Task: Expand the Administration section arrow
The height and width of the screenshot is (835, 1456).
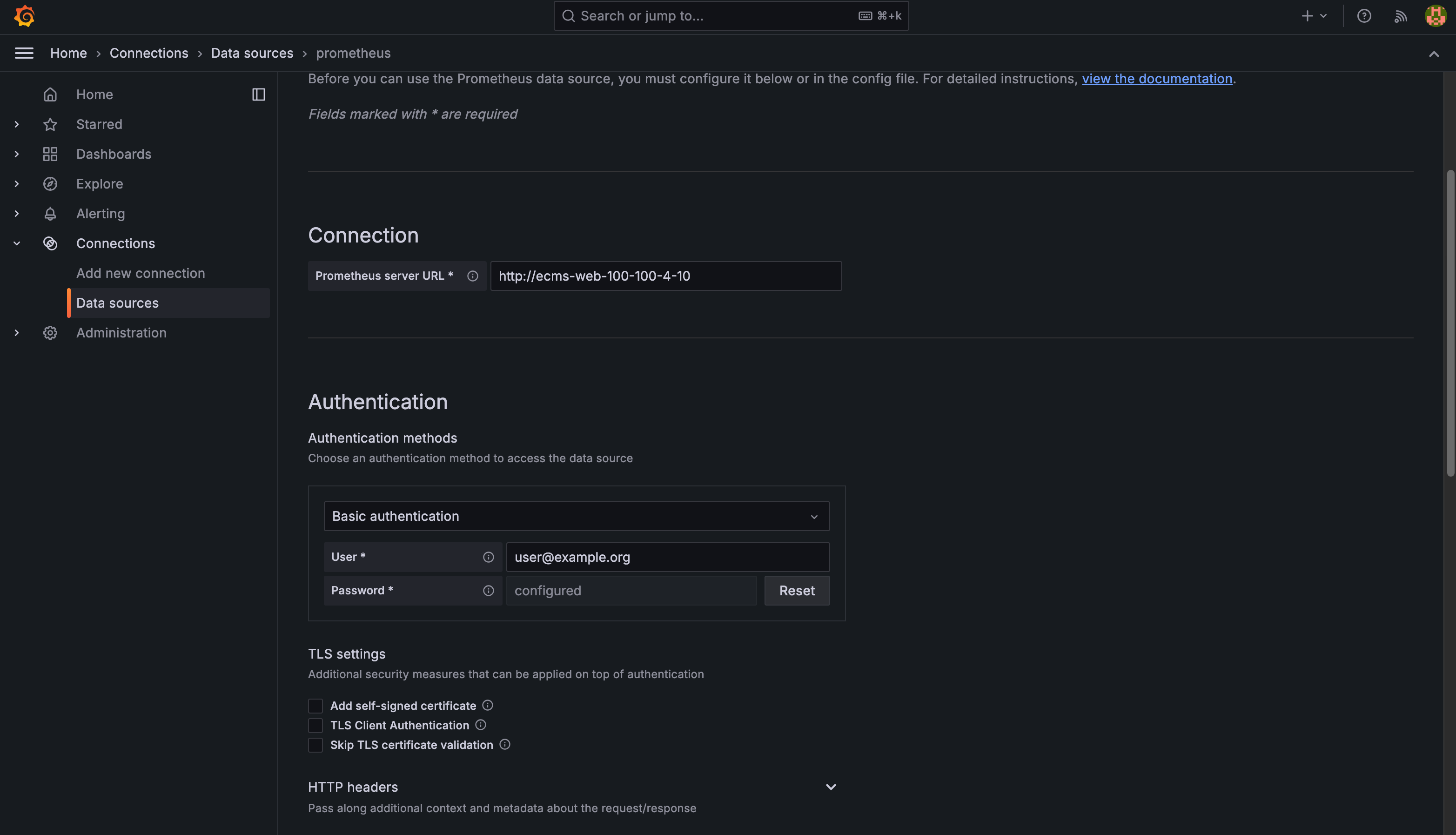Action: 17,333
